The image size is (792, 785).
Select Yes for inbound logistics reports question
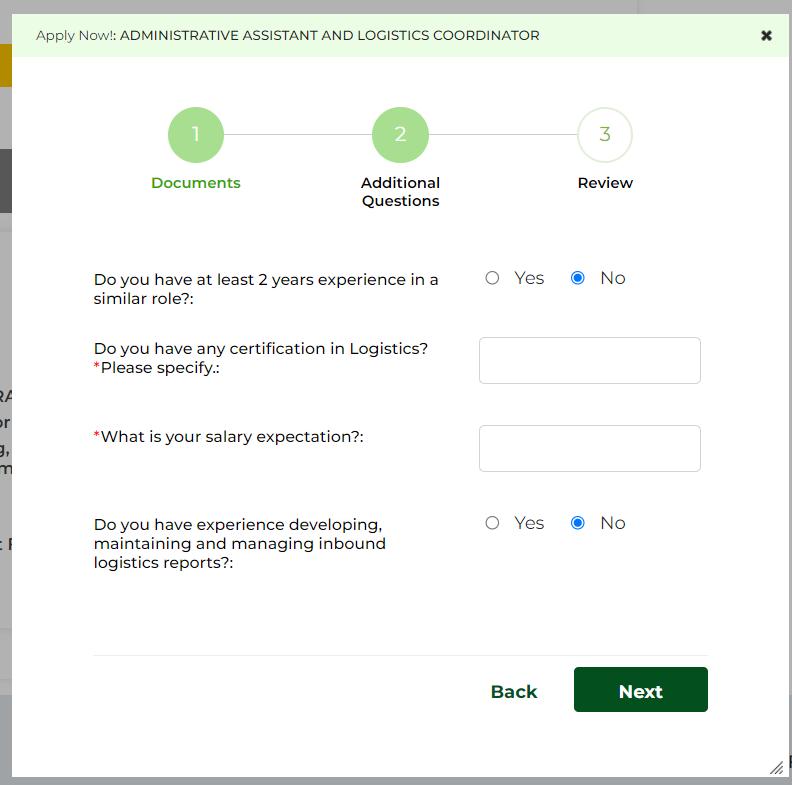click(492, 523)
